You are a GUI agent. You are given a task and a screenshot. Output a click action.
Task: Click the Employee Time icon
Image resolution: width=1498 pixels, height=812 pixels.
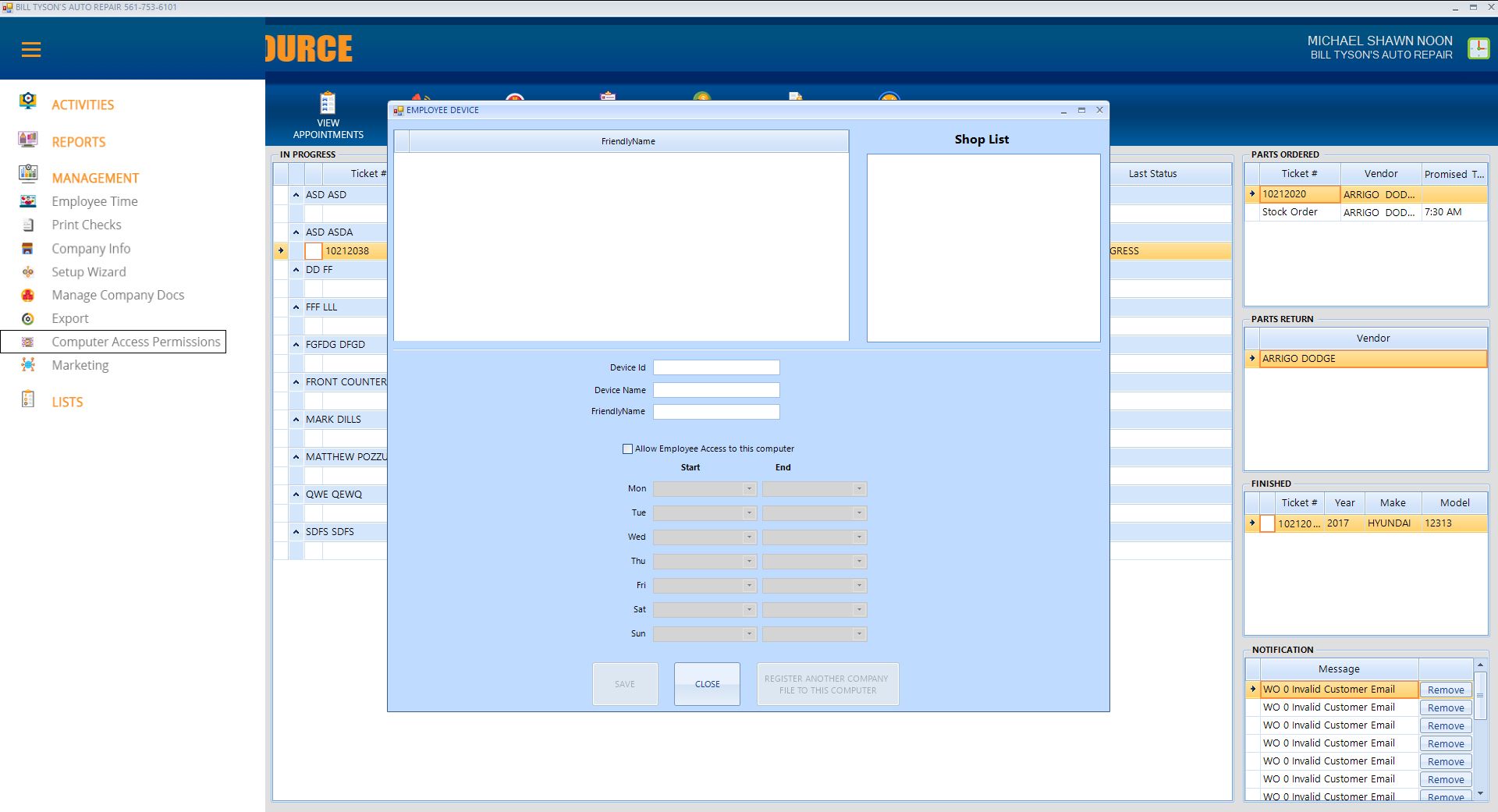[x=28, y=201]
